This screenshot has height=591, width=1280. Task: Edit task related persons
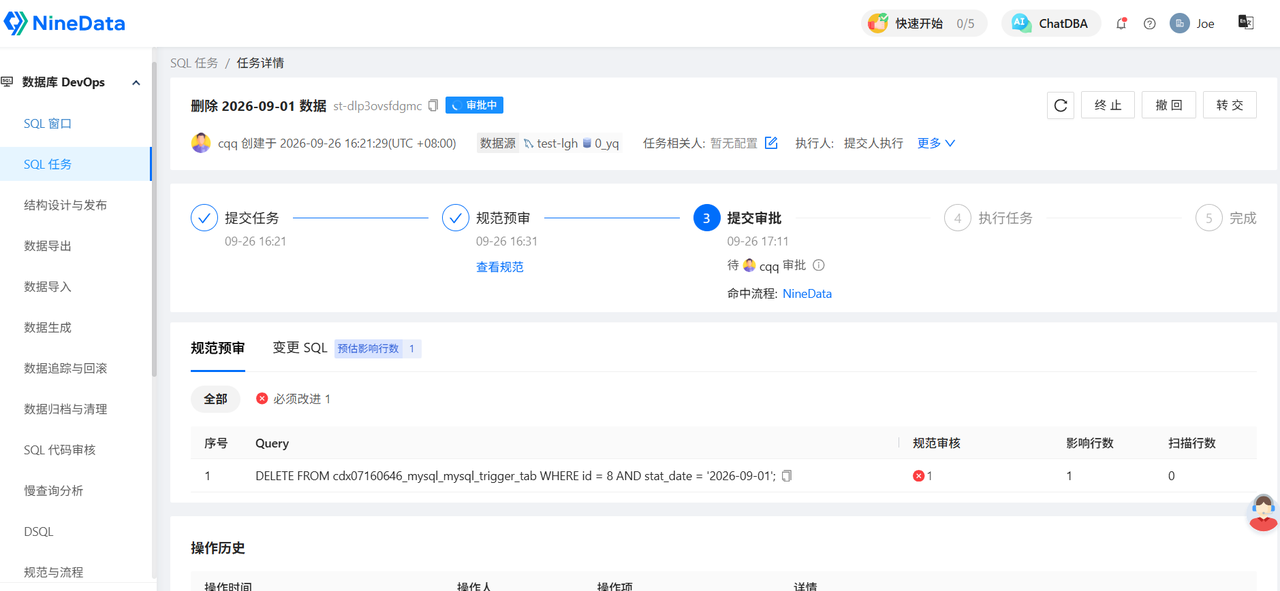tap(771, 143)
